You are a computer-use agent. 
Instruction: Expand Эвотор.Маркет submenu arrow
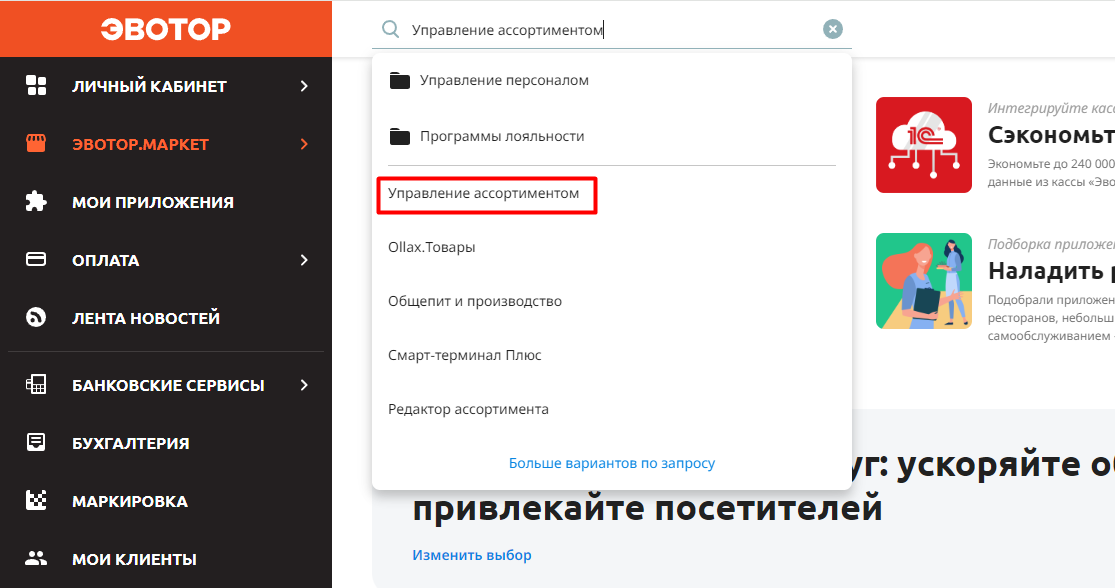click(x=304, y=144)
